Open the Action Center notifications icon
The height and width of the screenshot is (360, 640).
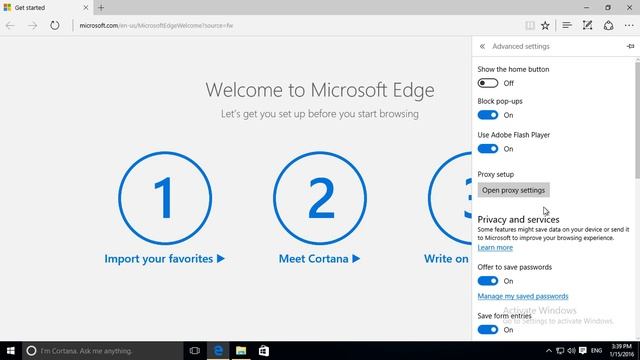click(583, 351)
